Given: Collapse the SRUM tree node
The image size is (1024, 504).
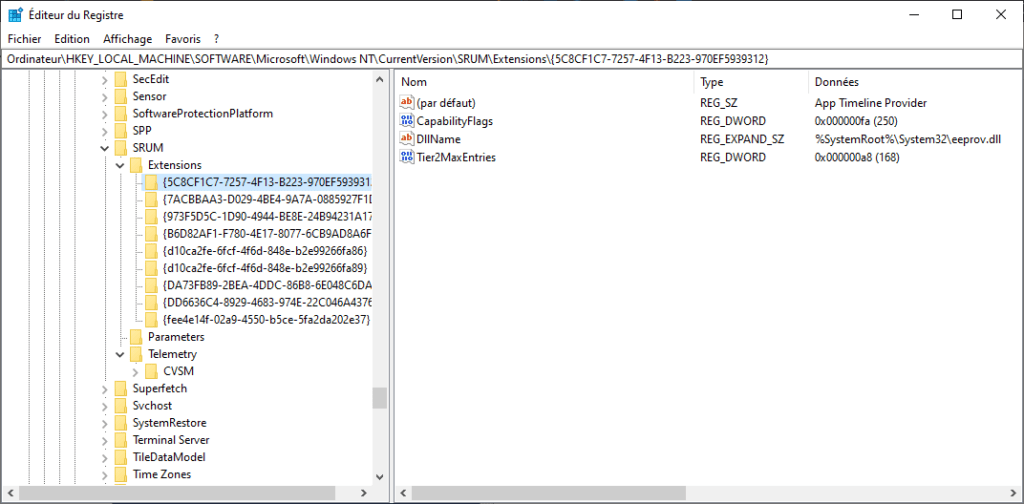Looking at the screenshot, I should 105,148.
